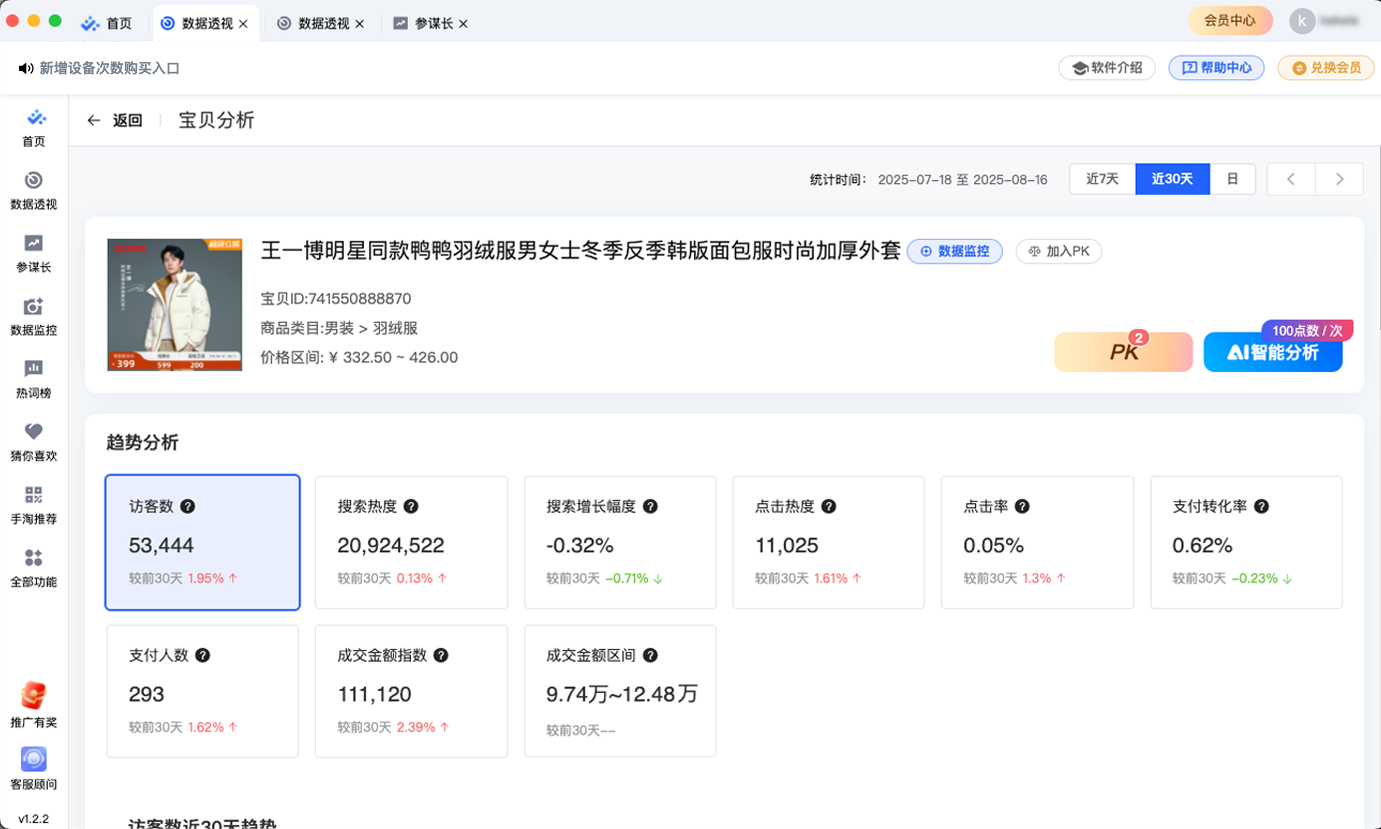Open 数据透视 in the left sidebar

(x=33, y=189)
